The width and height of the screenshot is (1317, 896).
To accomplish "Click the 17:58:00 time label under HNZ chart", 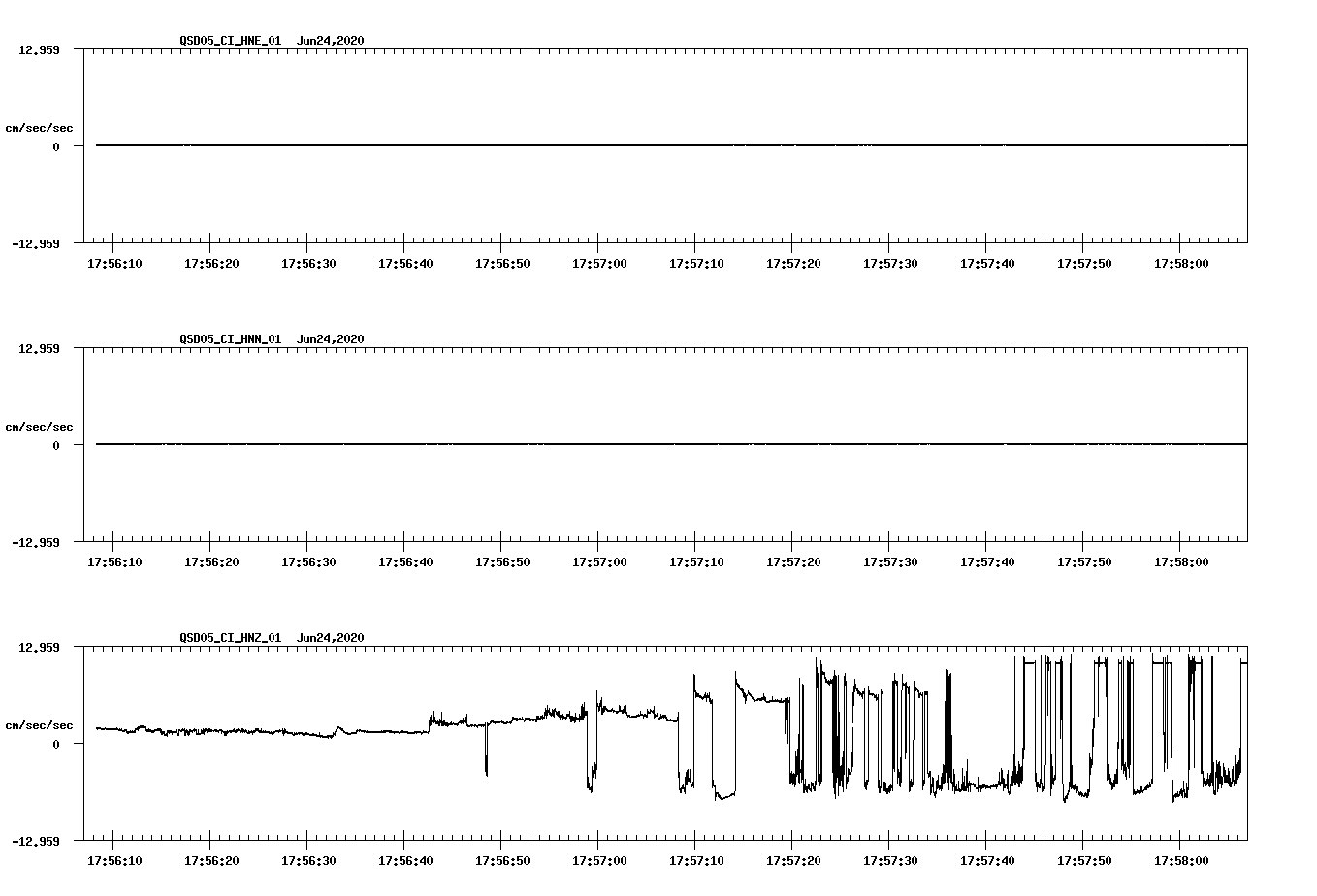I will pyautogui.click(x=1181, y=860).
